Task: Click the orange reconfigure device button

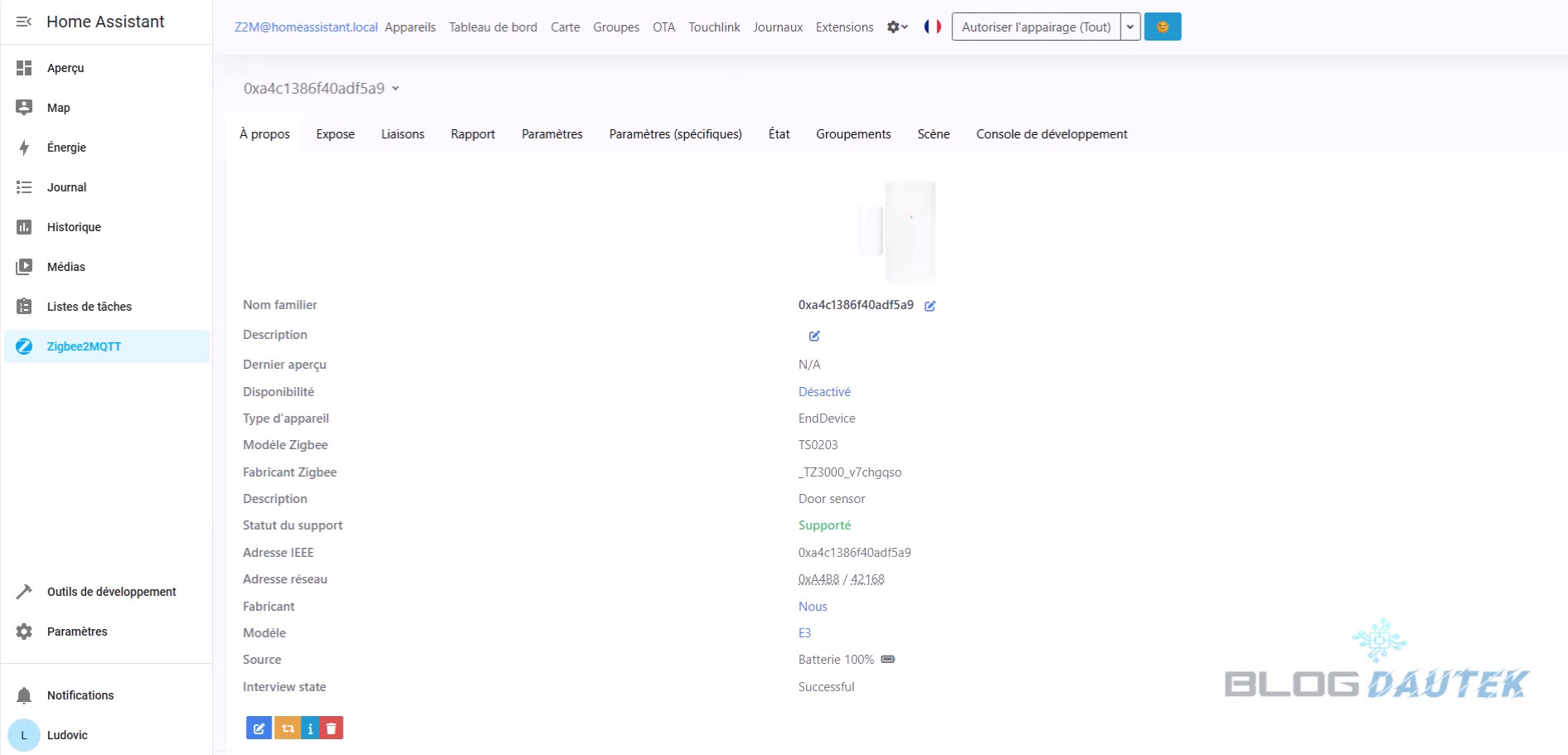Action: pos(287,728)
